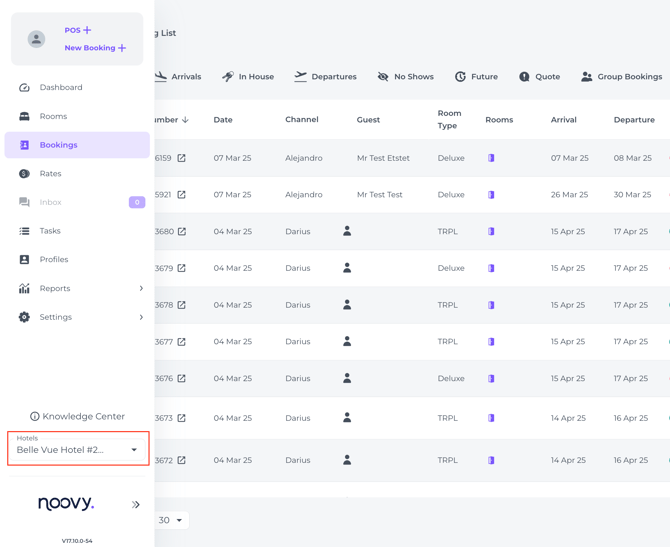Click the POS plus button
Image resolution: width=670 pixels, height=547 pixels.
(x=78, y=30)
